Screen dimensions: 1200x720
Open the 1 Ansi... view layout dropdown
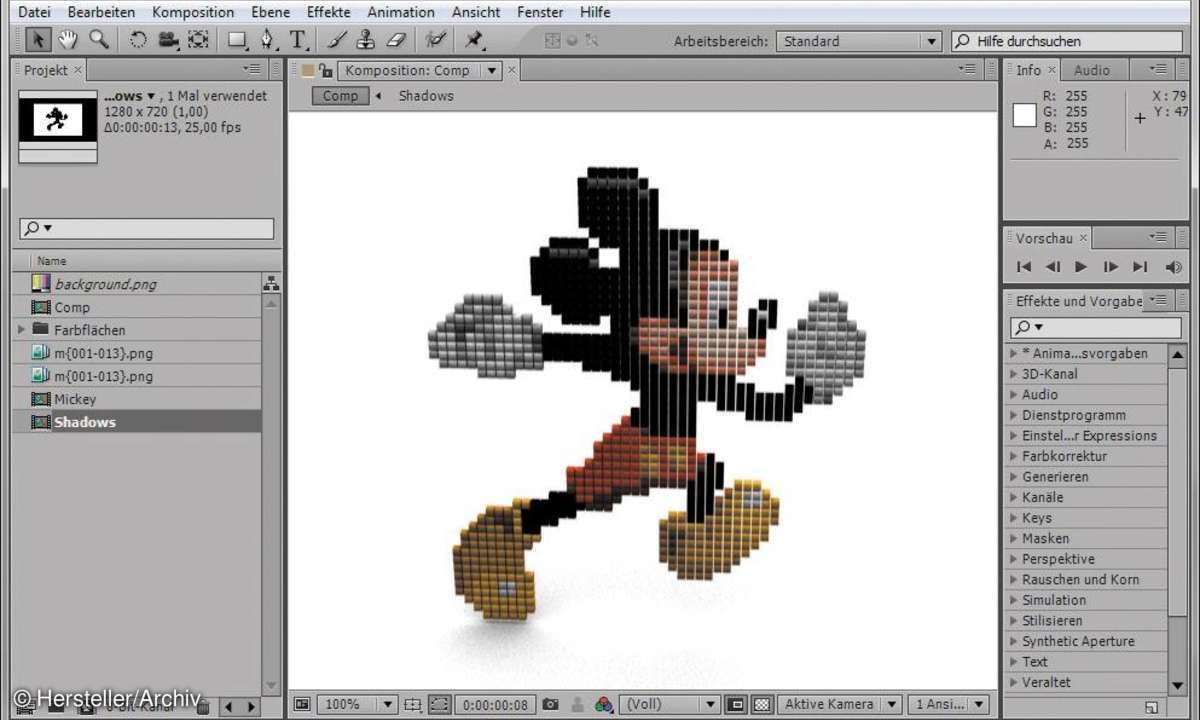click(950, 704)
